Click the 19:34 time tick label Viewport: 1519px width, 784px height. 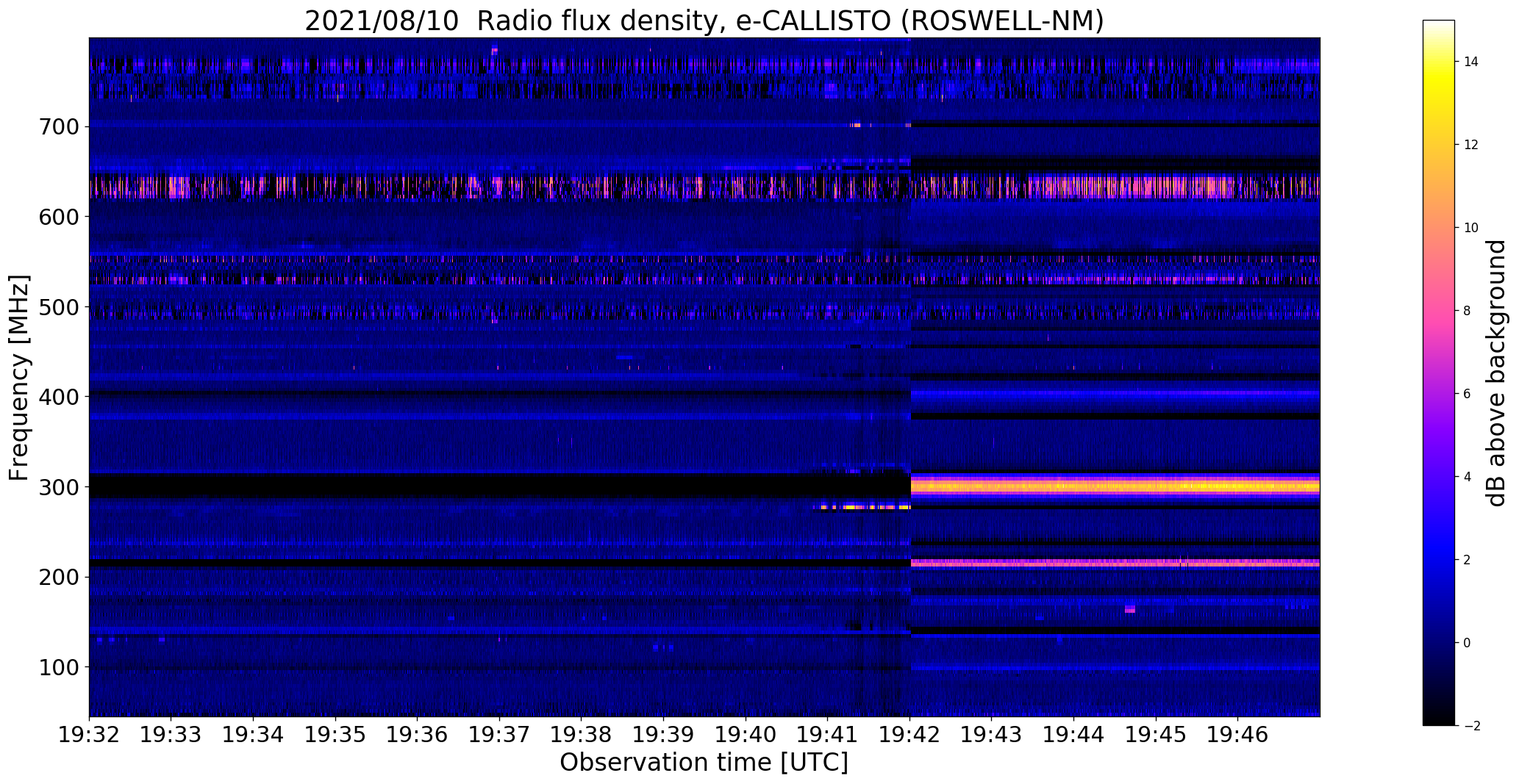click(254, 733)
